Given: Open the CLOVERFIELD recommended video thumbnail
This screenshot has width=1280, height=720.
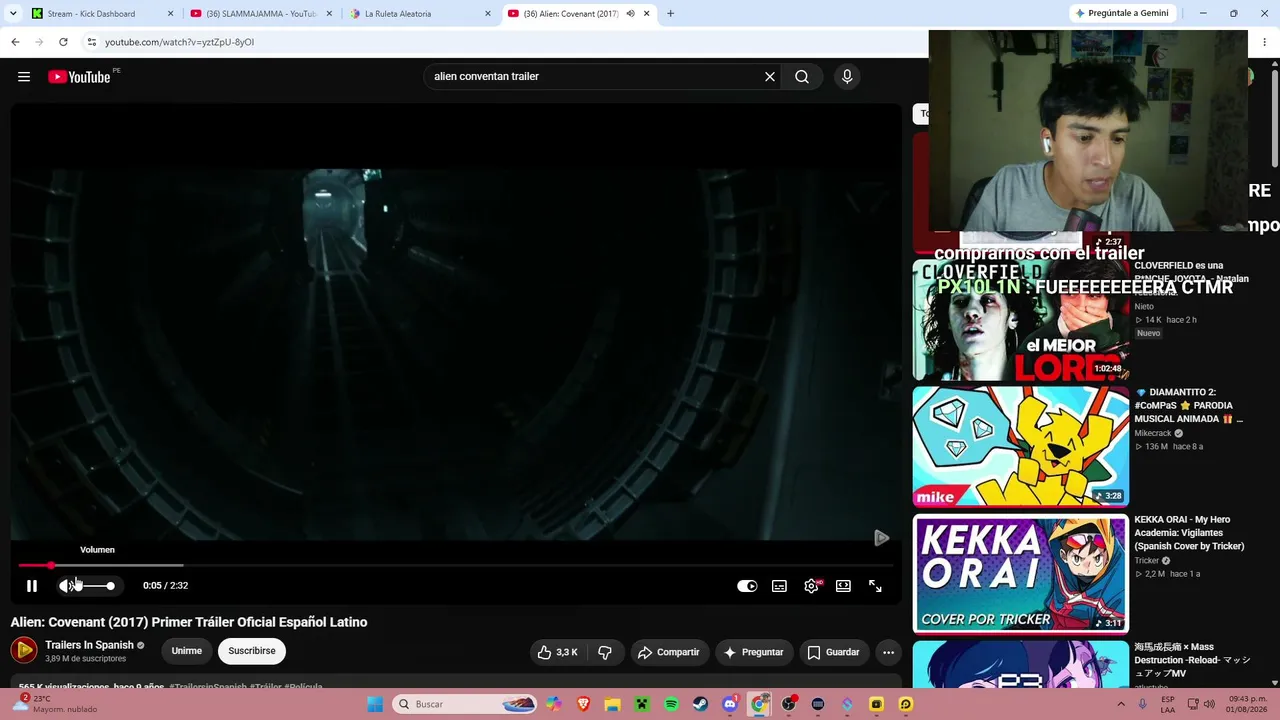Looking at the screenshot, I should point(1020,320).
